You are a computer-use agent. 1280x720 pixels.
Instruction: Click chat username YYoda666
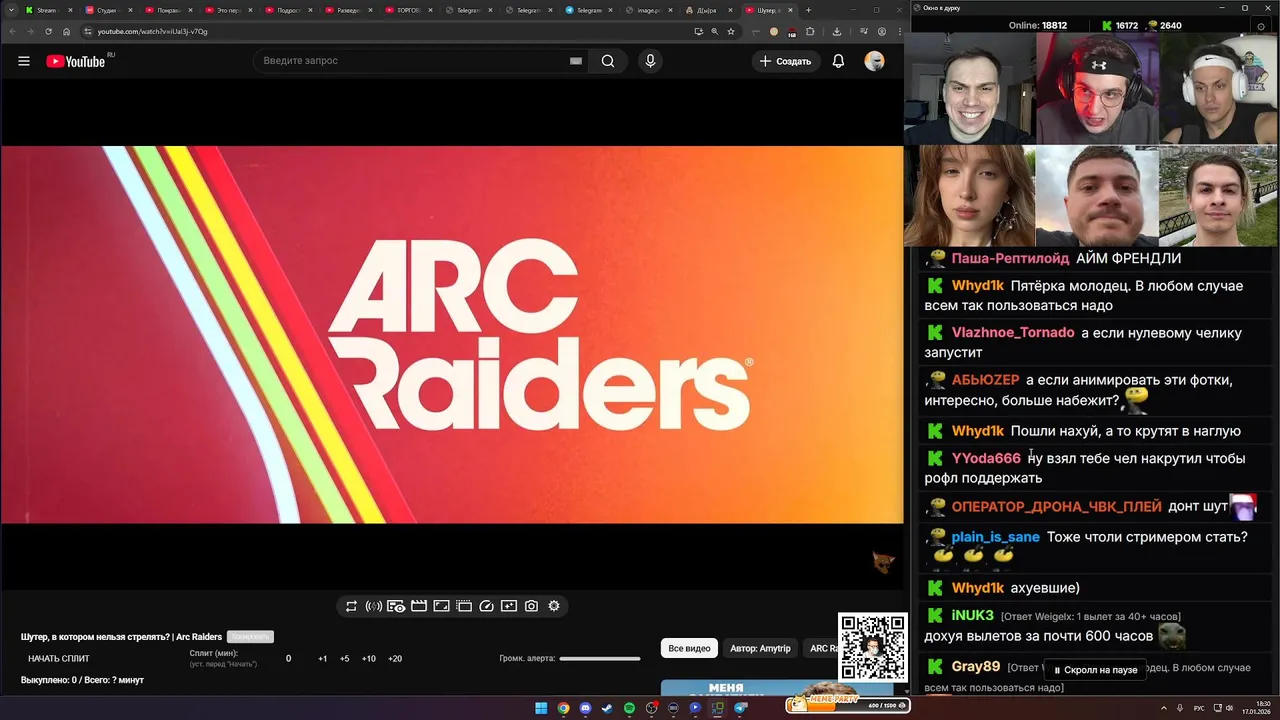click(986, 459)
